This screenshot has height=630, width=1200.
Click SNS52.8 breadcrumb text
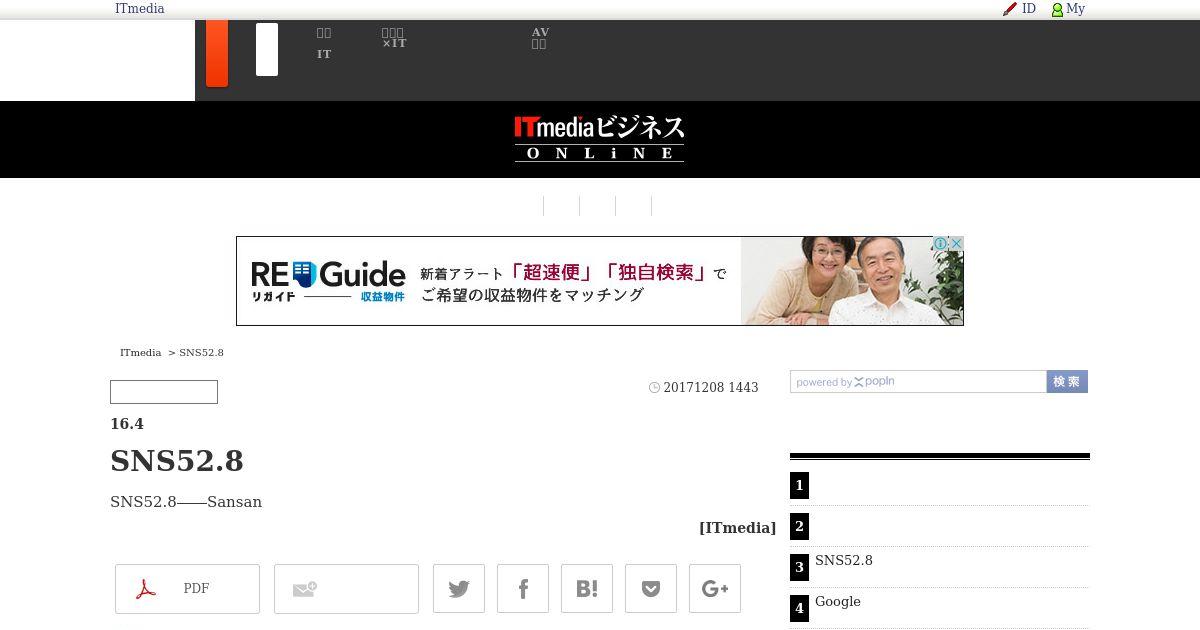pyautogui.click(x=201, y=353)
